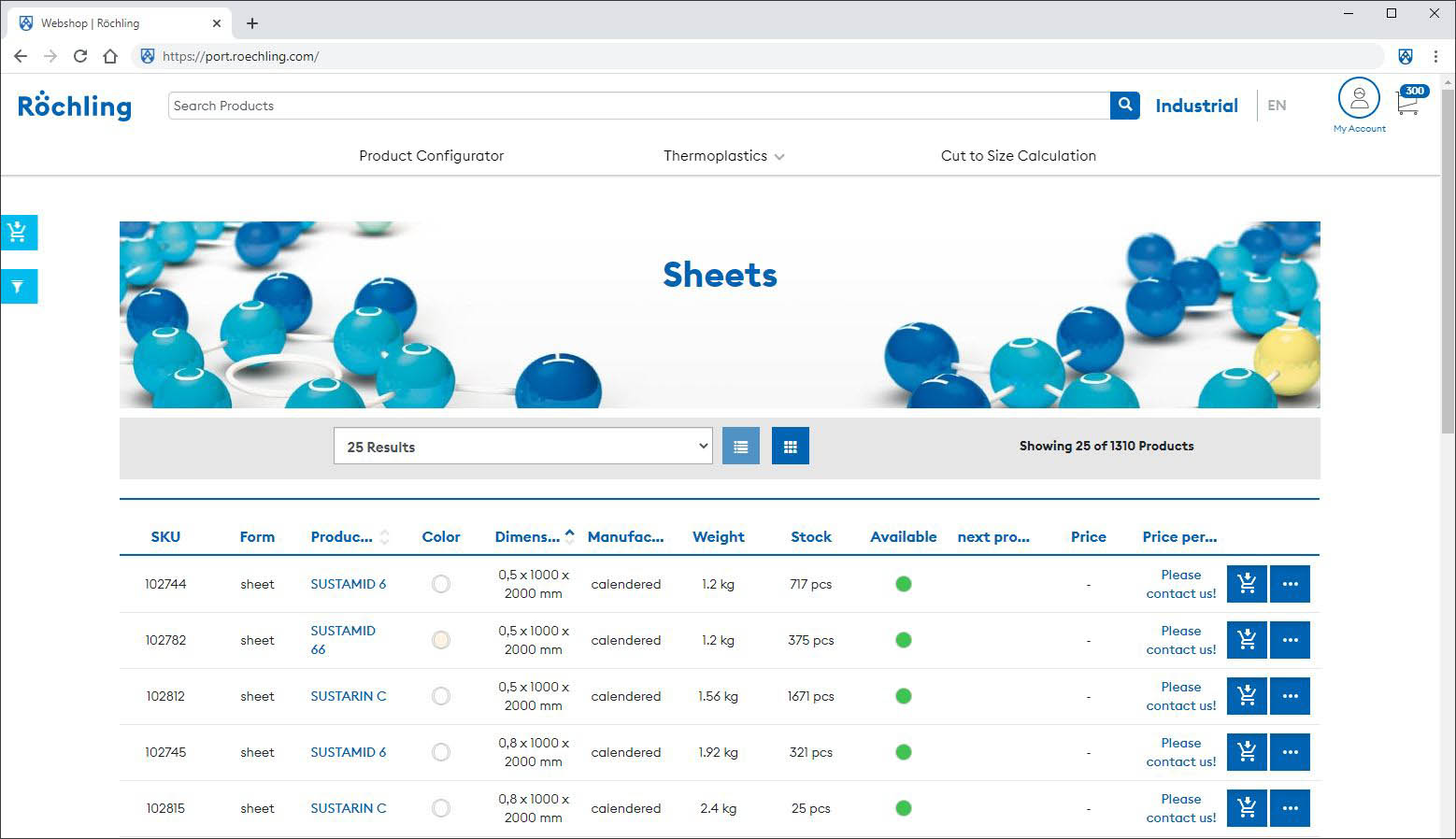
Task: Open SUSTARIN C link for SKU 102815
Action: pyautogui.click(x=349, y=808)
